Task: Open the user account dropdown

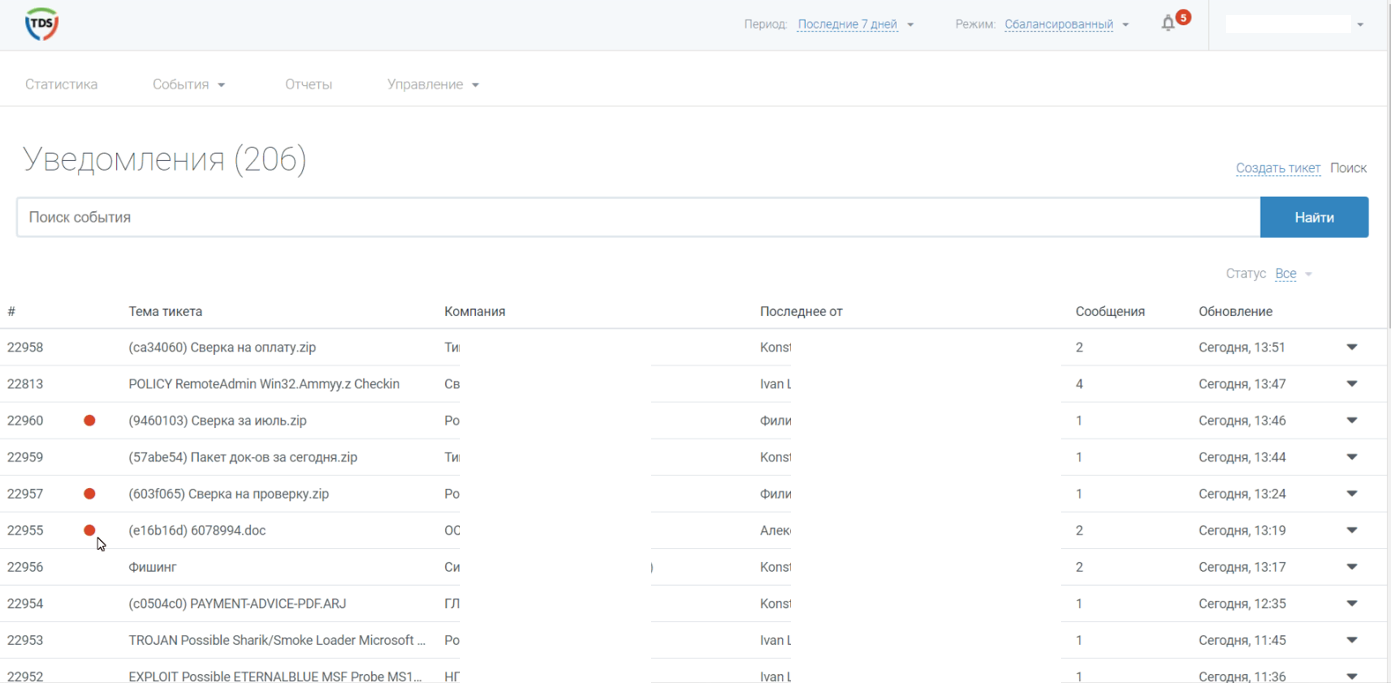Action: click(x=1294, y=24)
